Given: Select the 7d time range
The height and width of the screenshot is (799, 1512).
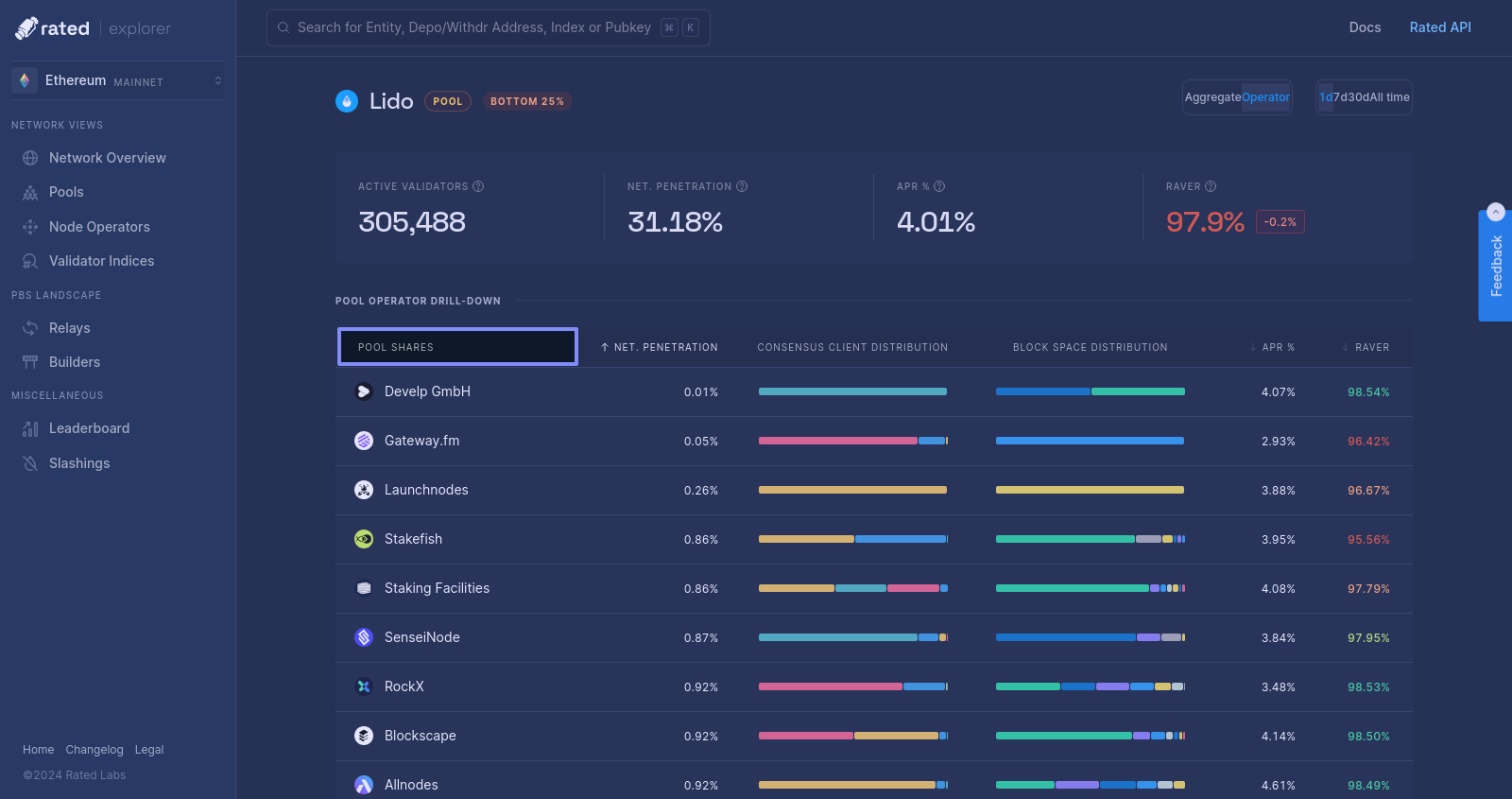Looking at the screenshot, I should [1340, 97].
